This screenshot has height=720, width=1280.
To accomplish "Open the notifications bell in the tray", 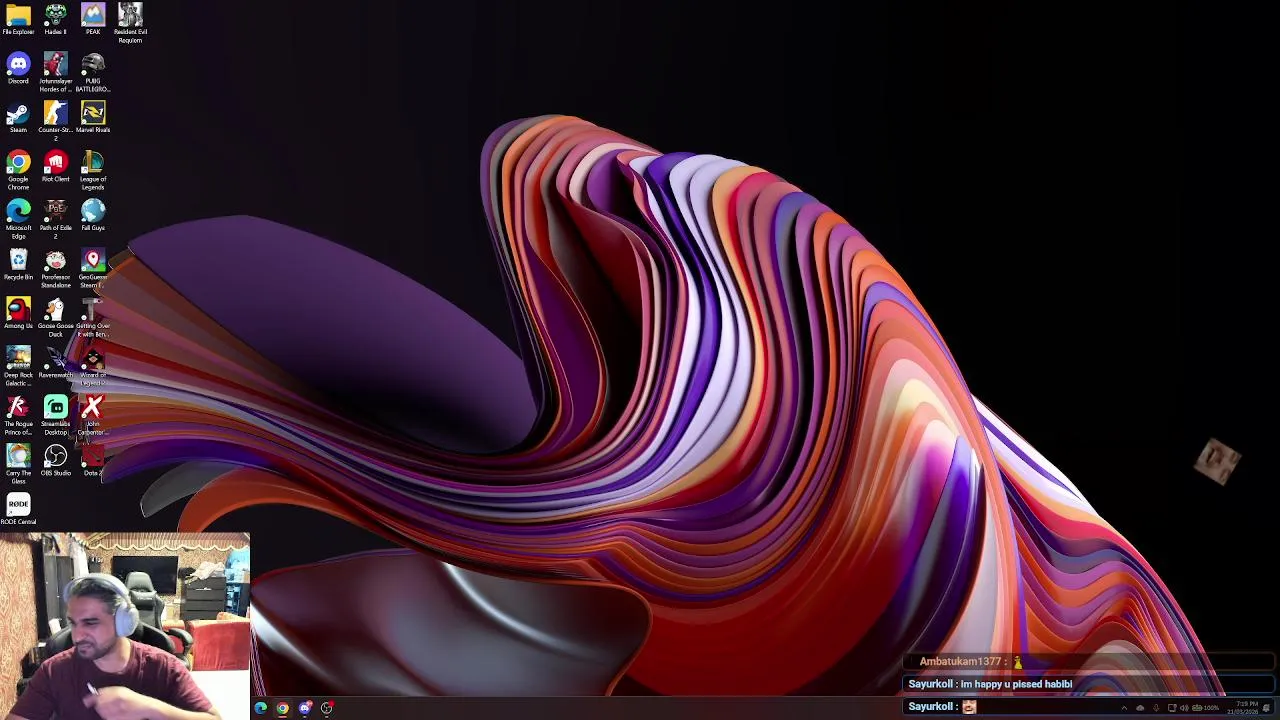I will pos(1267,708).
